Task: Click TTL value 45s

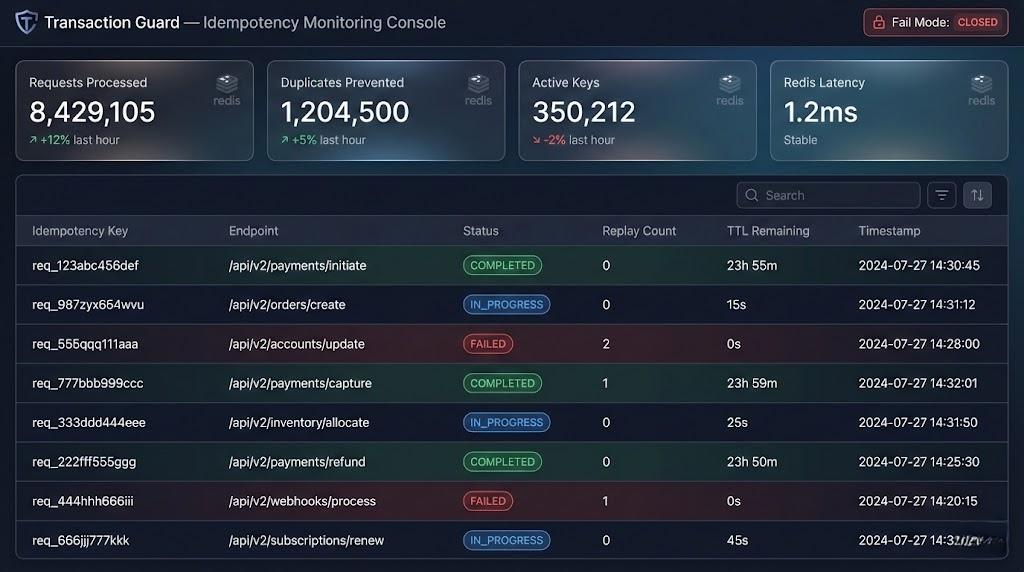Action: point(737,540)
